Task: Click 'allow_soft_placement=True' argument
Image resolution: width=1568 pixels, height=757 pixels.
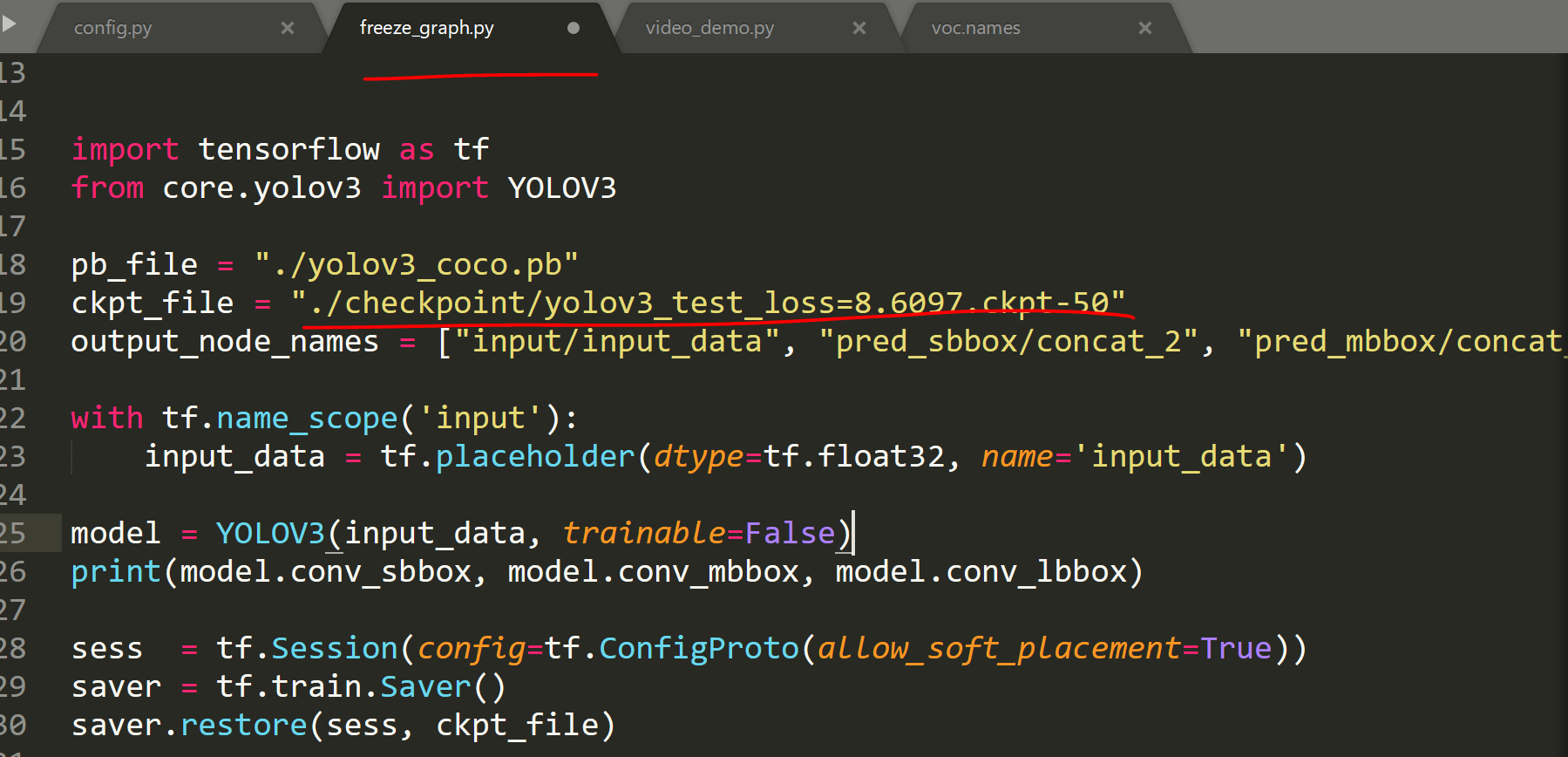Action: point(1044,648)
